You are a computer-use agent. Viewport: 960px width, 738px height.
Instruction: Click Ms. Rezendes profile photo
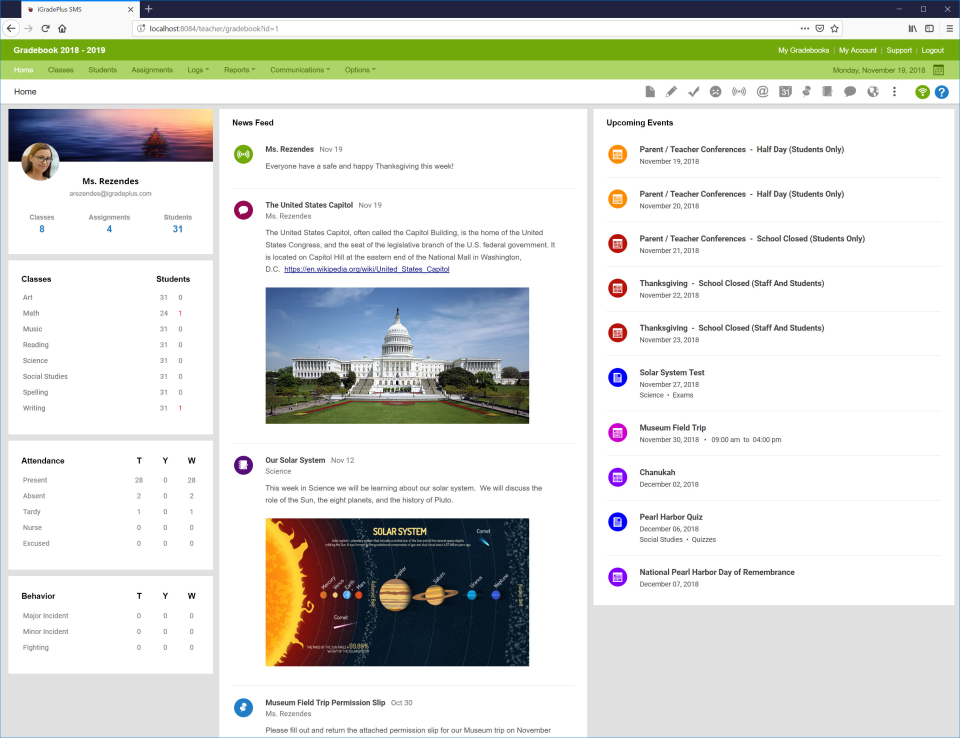click(x=39, y=162)
